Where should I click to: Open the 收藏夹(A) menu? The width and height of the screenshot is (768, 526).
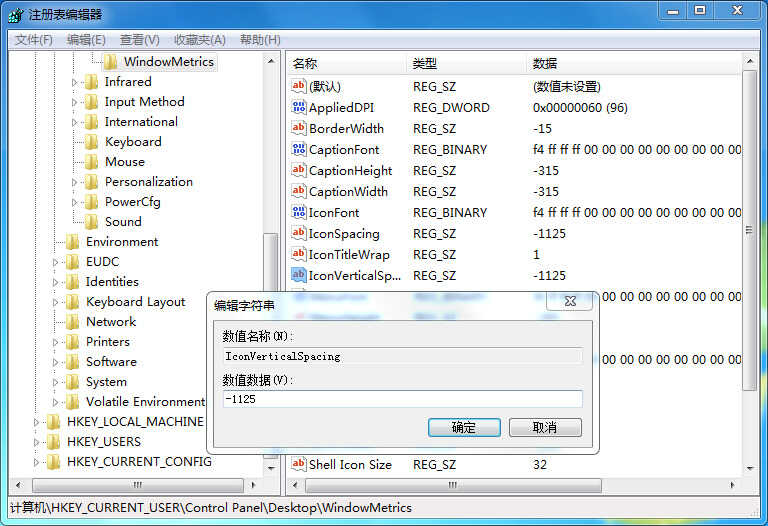[x=199, y=40]
